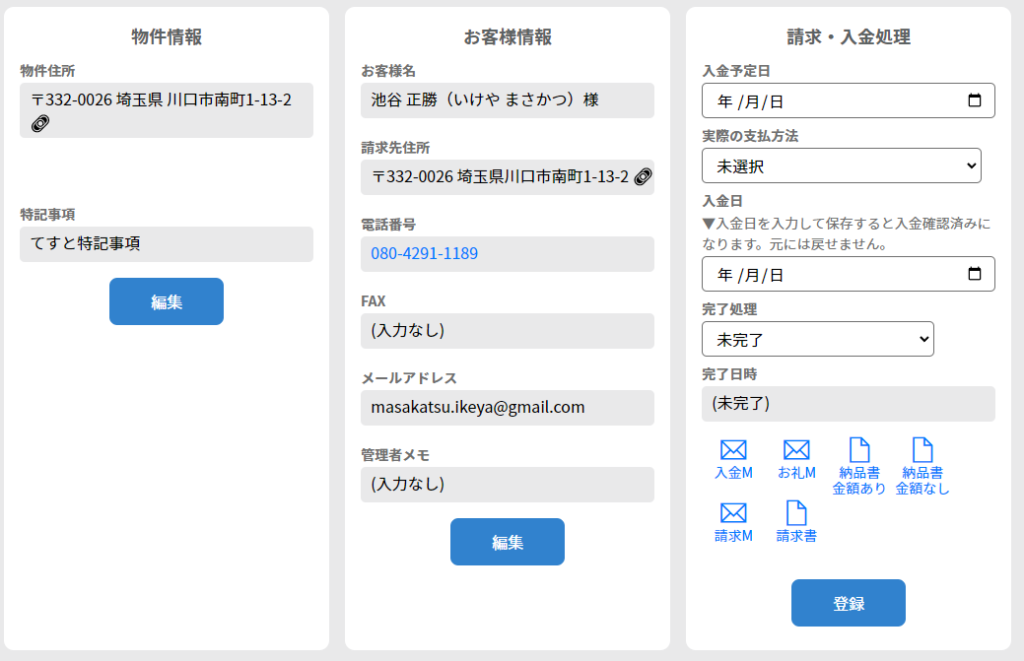Screen dimensions: 1024x661
Task: Open calendar picker for 入金日
Action: pyautogui.click(x=975, y=274)
